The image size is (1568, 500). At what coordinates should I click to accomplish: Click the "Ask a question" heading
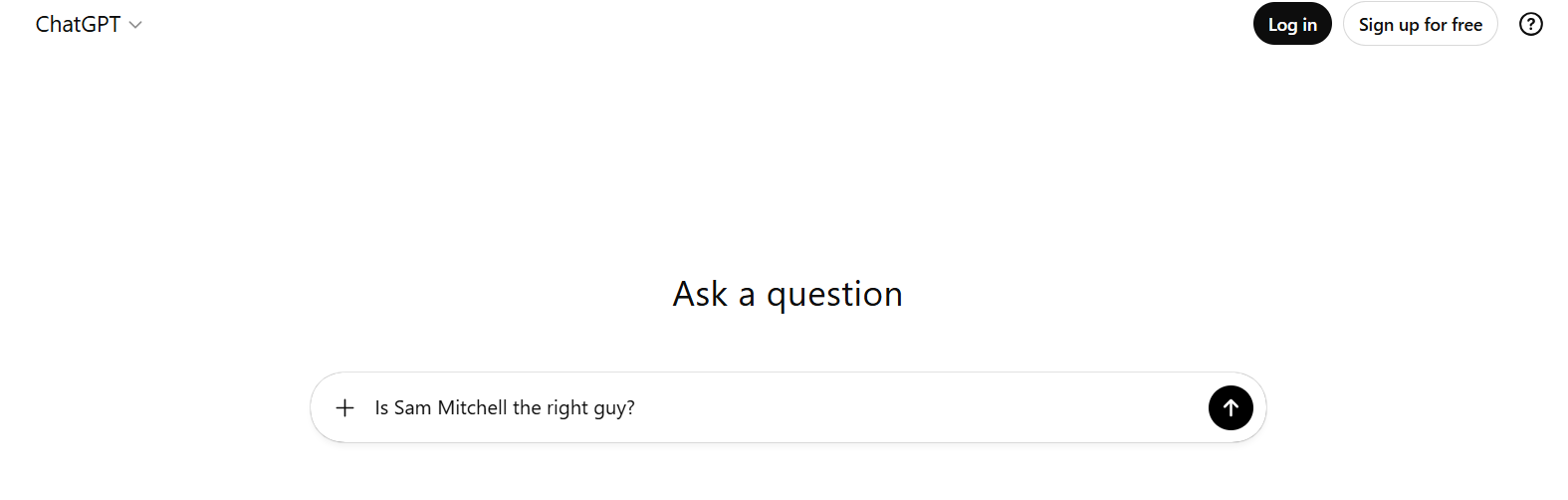[x=787, y=294]
